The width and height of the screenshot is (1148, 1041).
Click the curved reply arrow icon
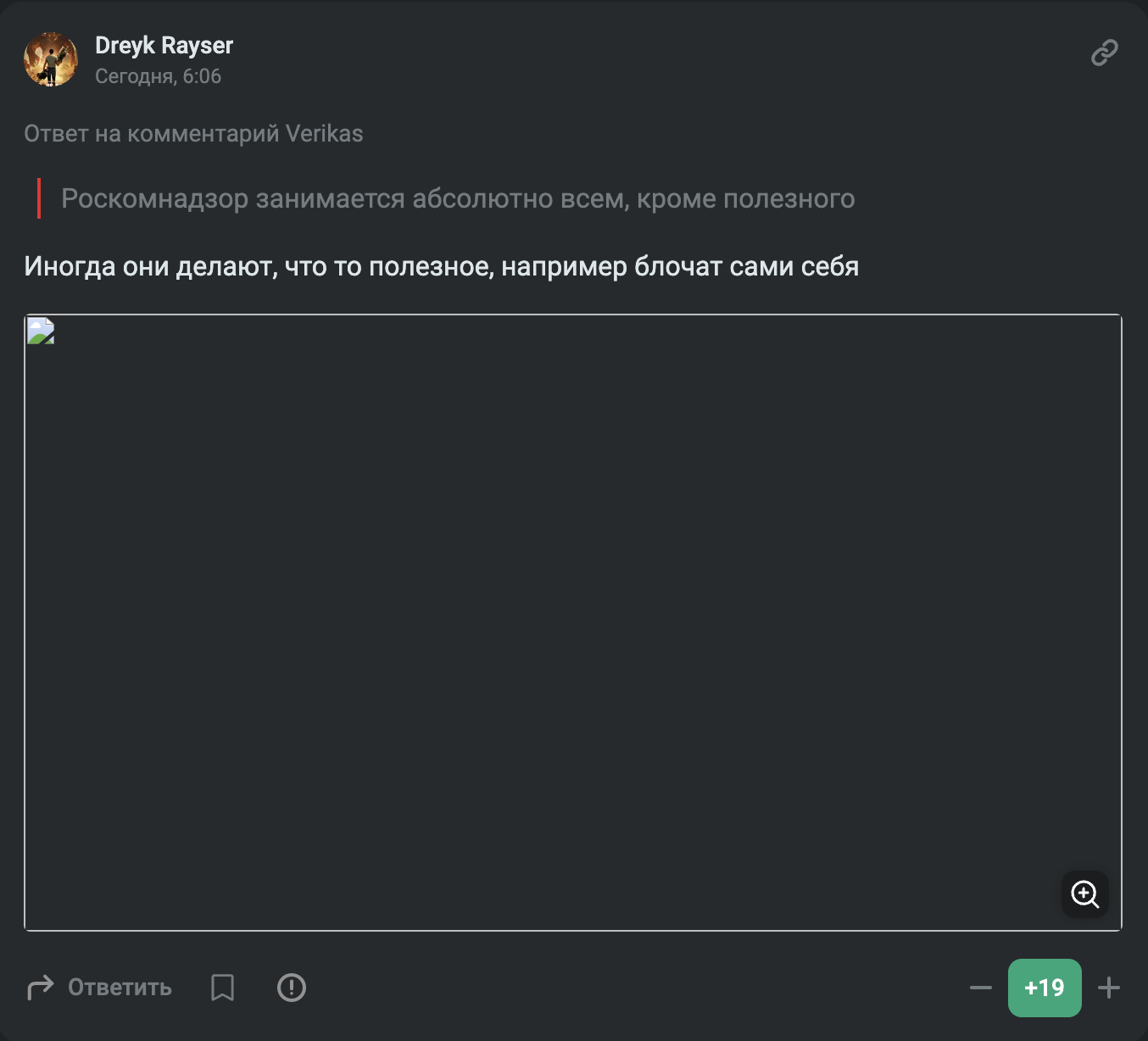(40, 988)
